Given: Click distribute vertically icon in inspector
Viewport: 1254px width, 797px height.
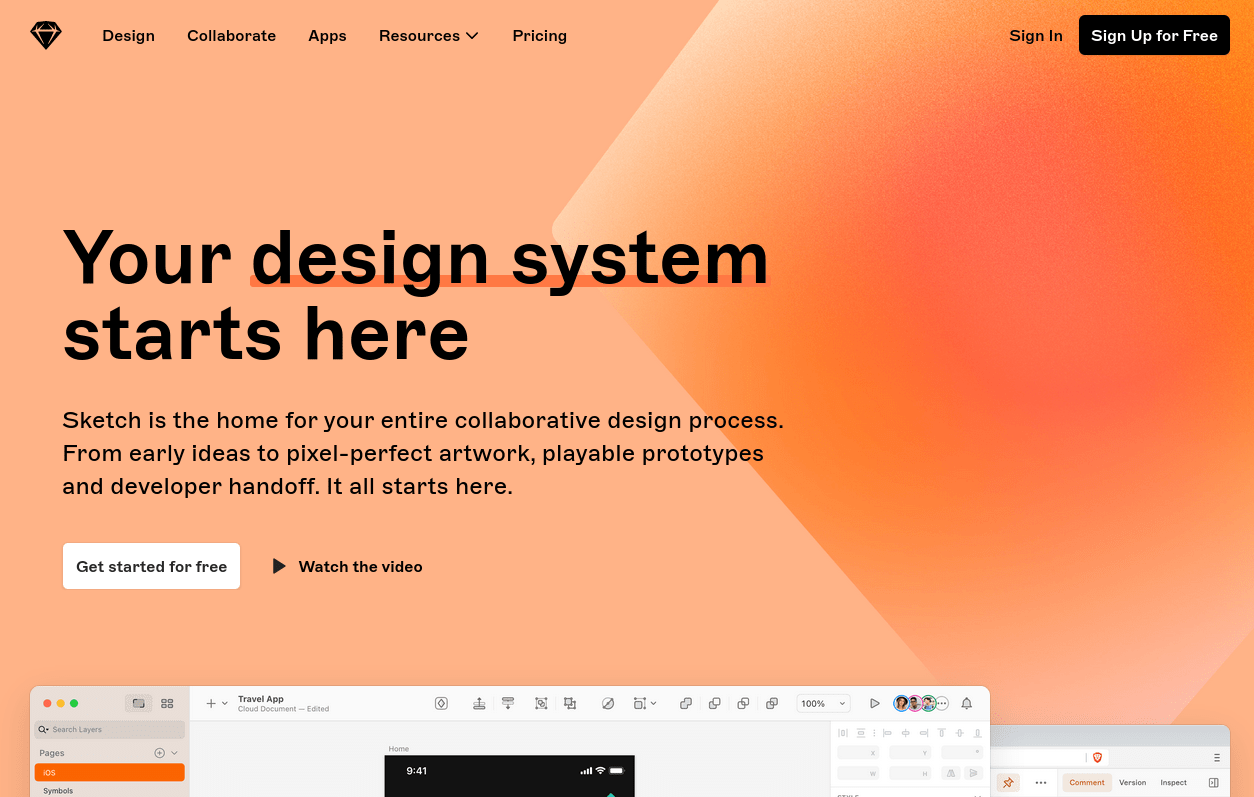Looking at the screenshot, I should point(861,732).
